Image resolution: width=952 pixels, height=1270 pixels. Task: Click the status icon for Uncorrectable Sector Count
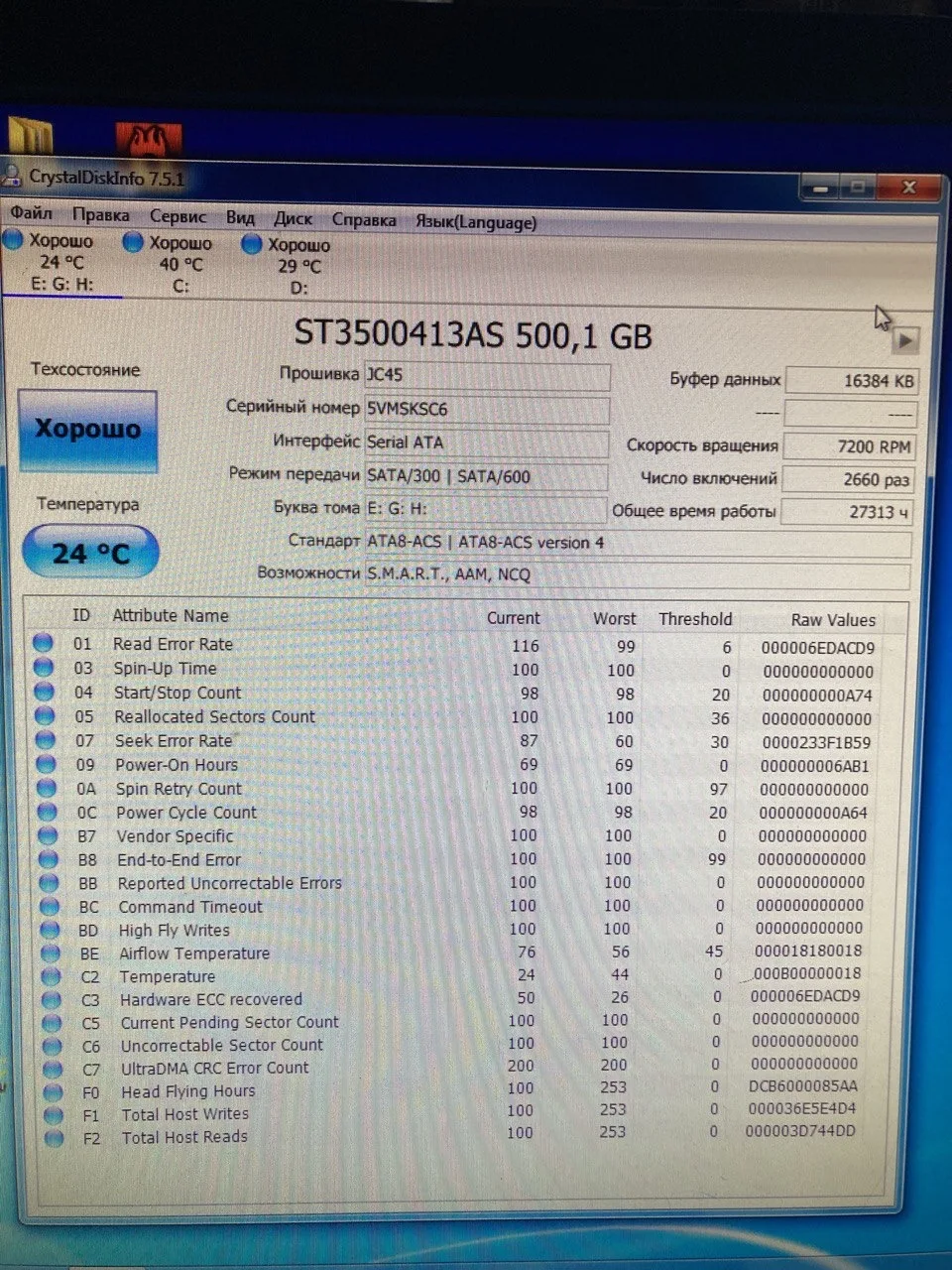click(53, 1045)
